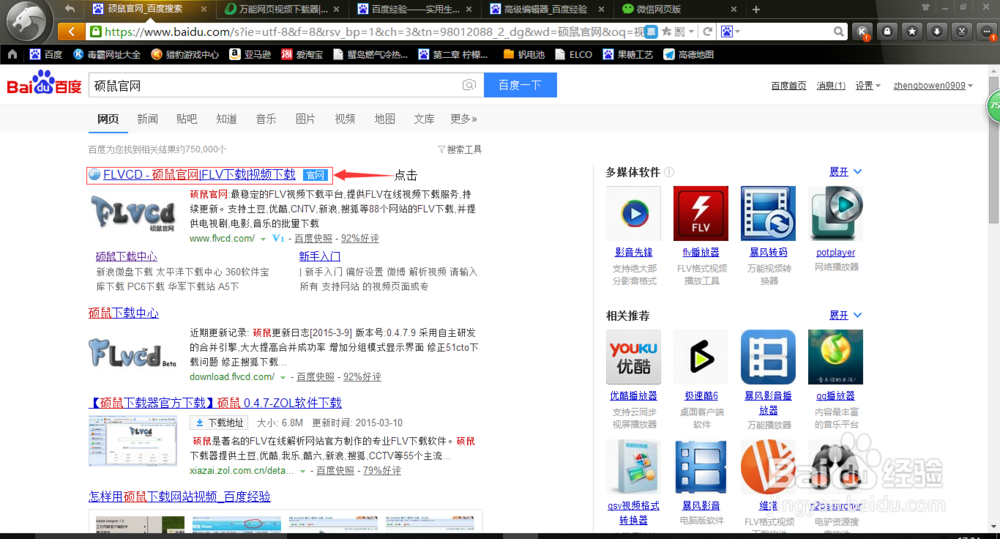Click the star favorites toolbar button
This screenshot has width=1000, height=539.
[x=912, y=31]
